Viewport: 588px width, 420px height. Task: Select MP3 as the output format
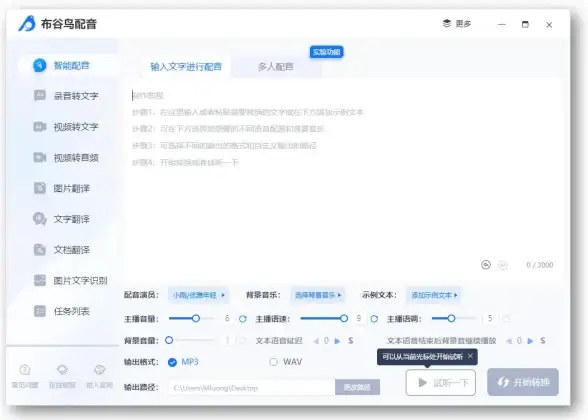[183, 362]
